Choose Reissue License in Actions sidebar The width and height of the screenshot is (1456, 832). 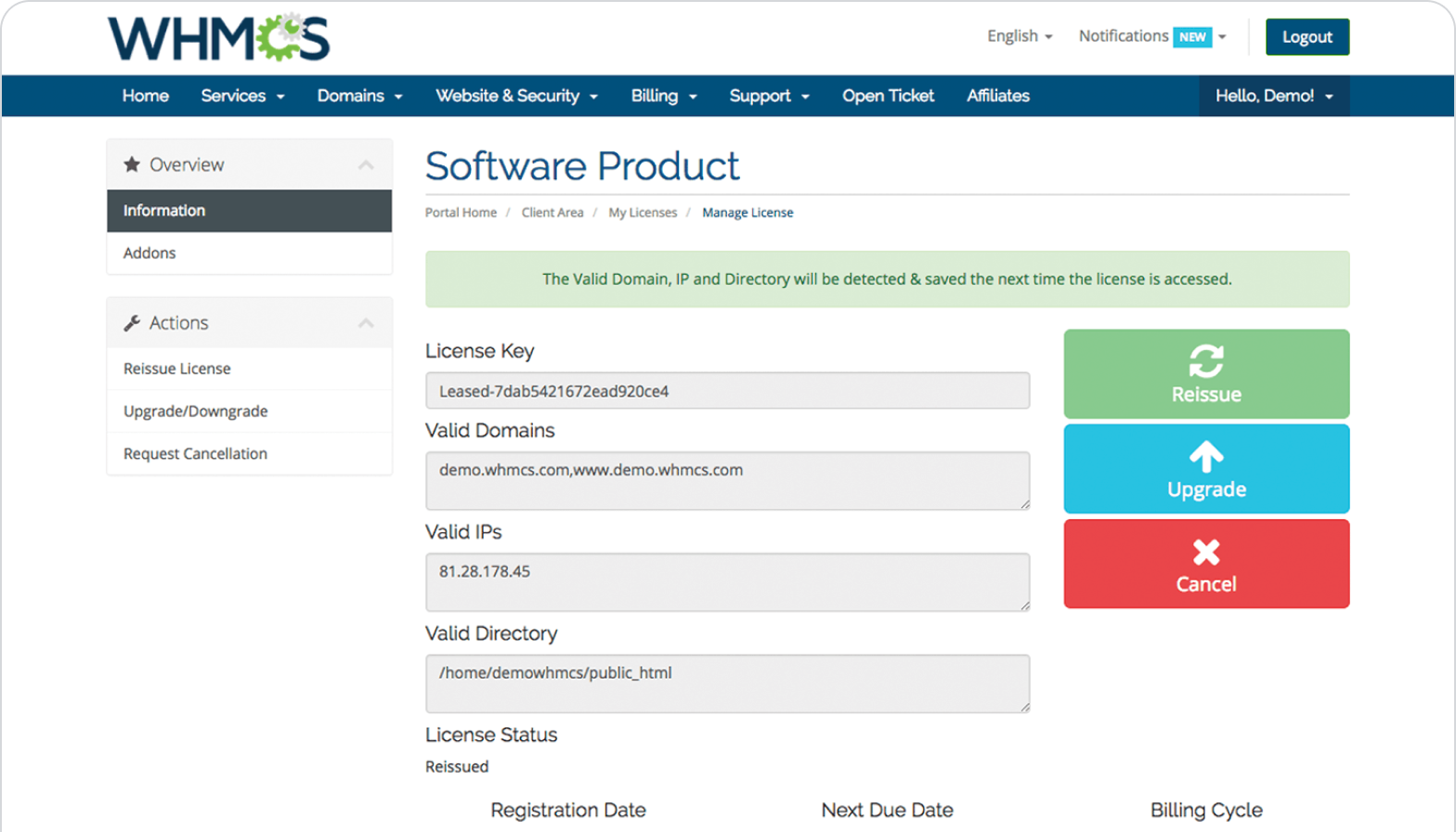coord(249,369)
